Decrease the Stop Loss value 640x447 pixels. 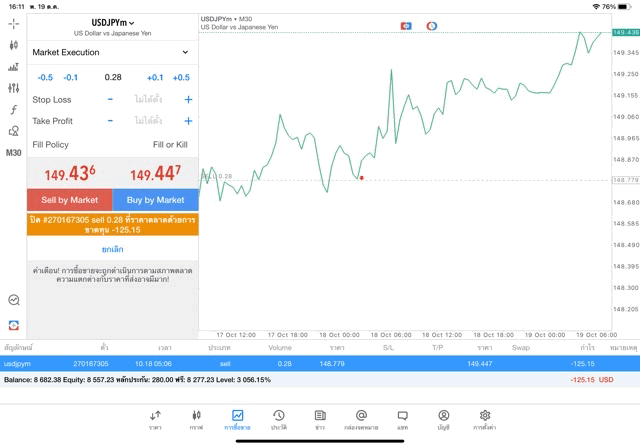[x=110, y=99]
